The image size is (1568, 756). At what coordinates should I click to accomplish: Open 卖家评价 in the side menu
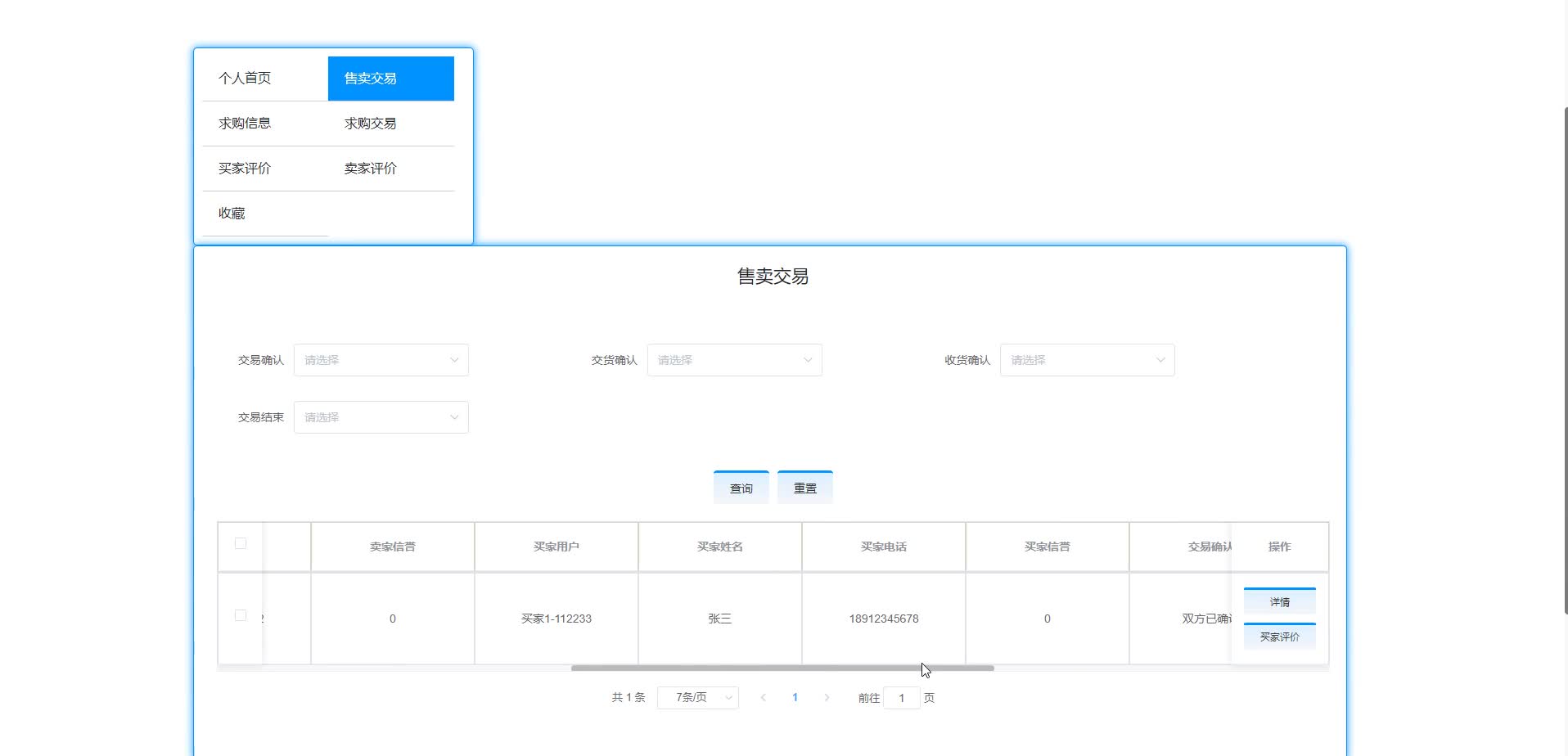pyautogui.click(x=391, y=169)
